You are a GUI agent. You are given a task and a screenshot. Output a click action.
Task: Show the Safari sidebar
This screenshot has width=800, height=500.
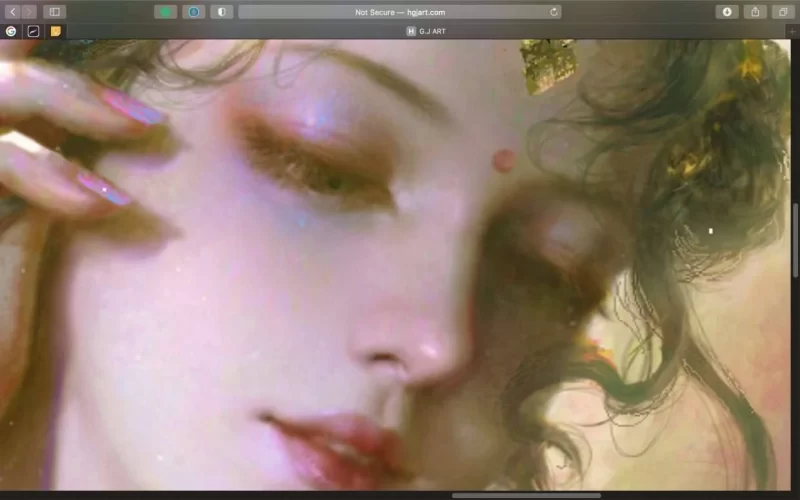point(55,12)
